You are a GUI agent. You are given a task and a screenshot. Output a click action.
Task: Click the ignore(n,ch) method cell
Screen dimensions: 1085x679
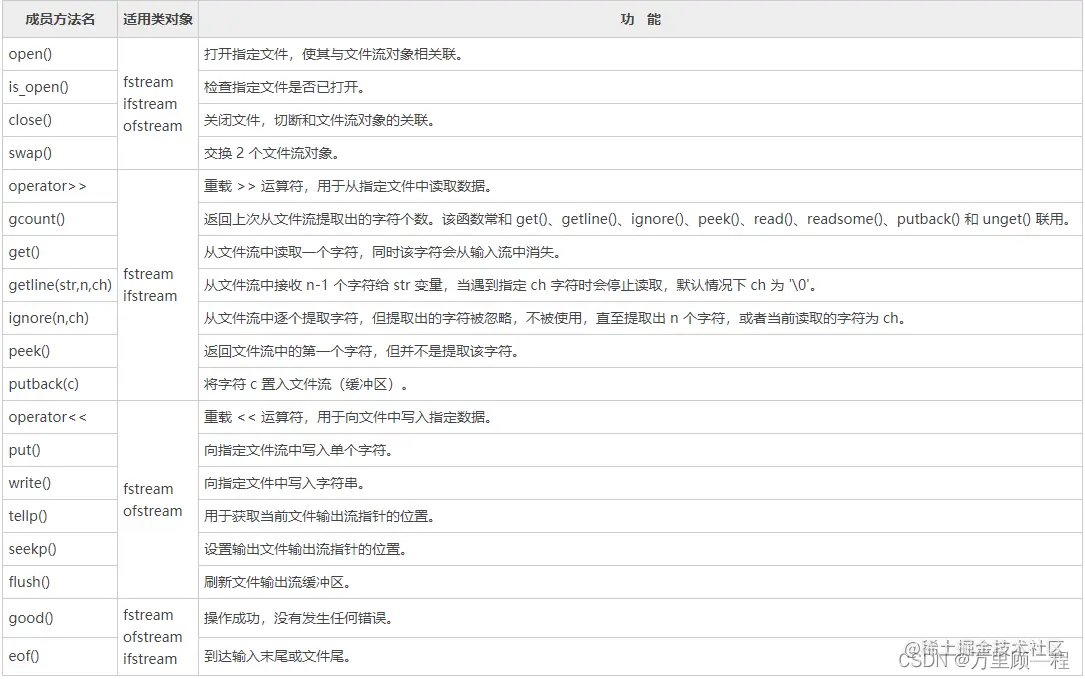pos(60,318)
